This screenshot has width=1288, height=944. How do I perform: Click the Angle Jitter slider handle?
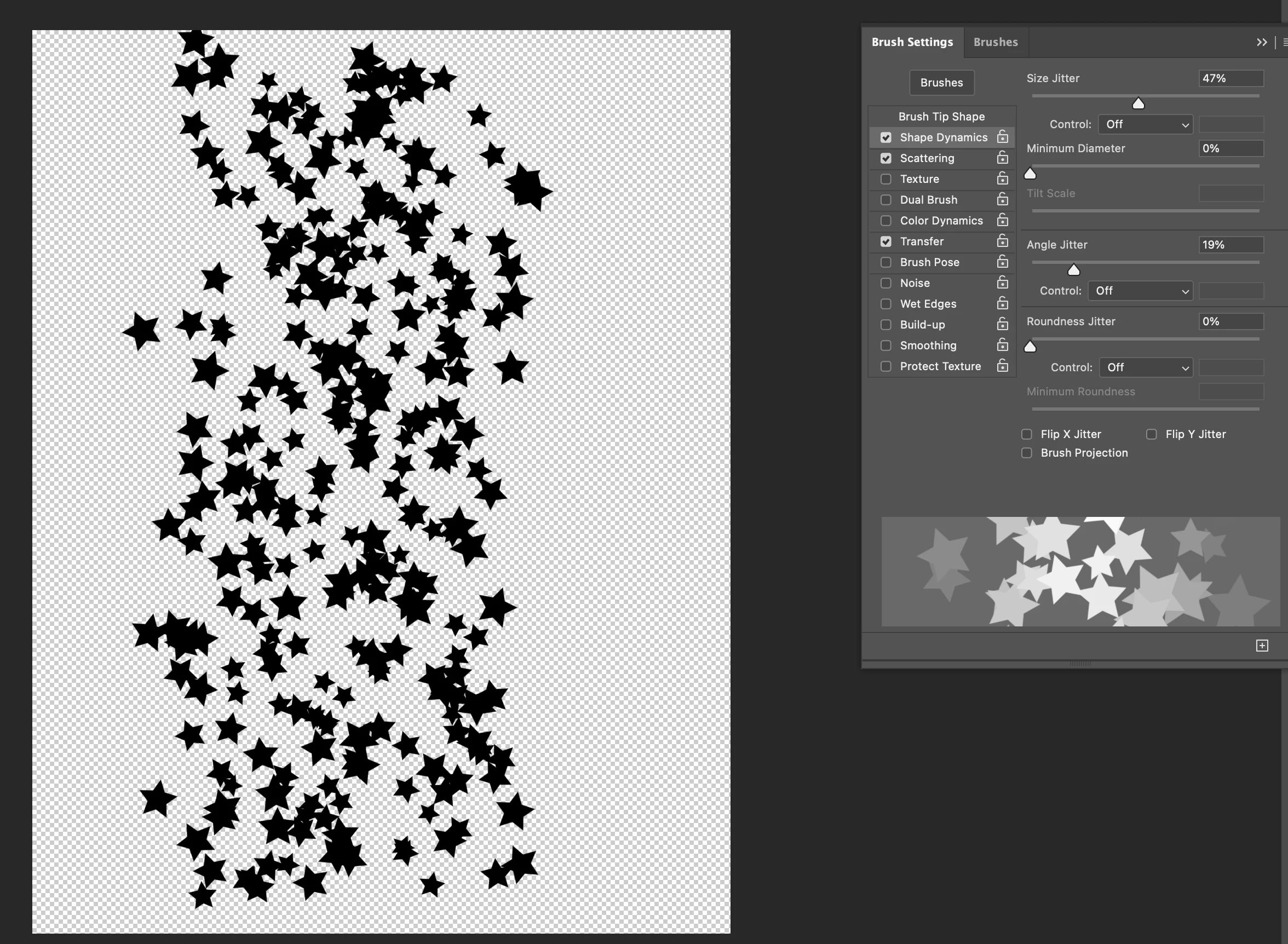(1074, 270)
